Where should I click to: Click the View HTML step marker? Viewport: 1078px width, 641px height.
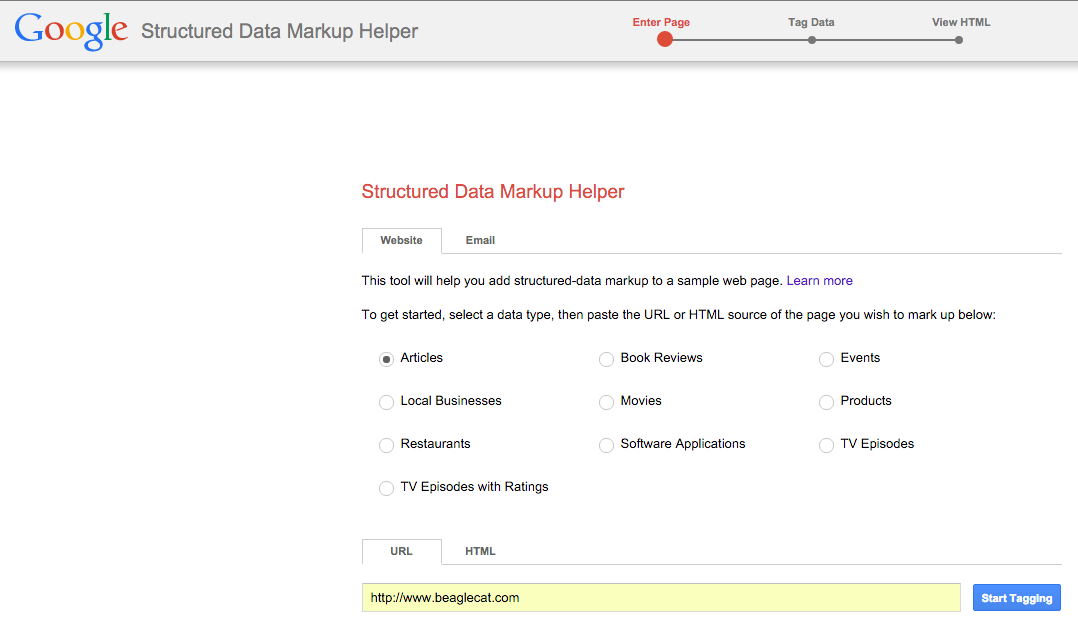click(959, 40)
